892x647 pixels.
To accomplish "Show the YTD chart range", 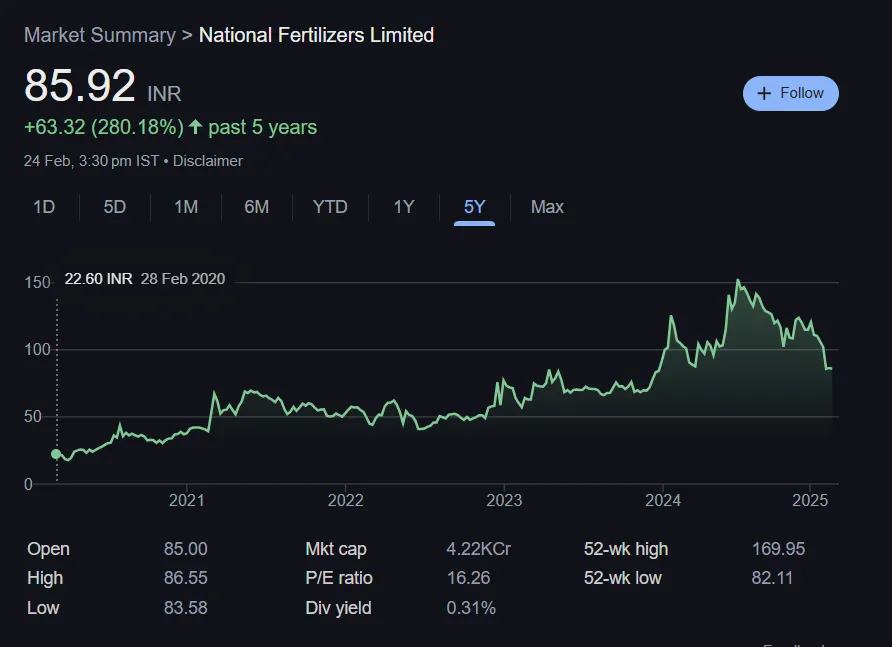I will pos(330,207).
